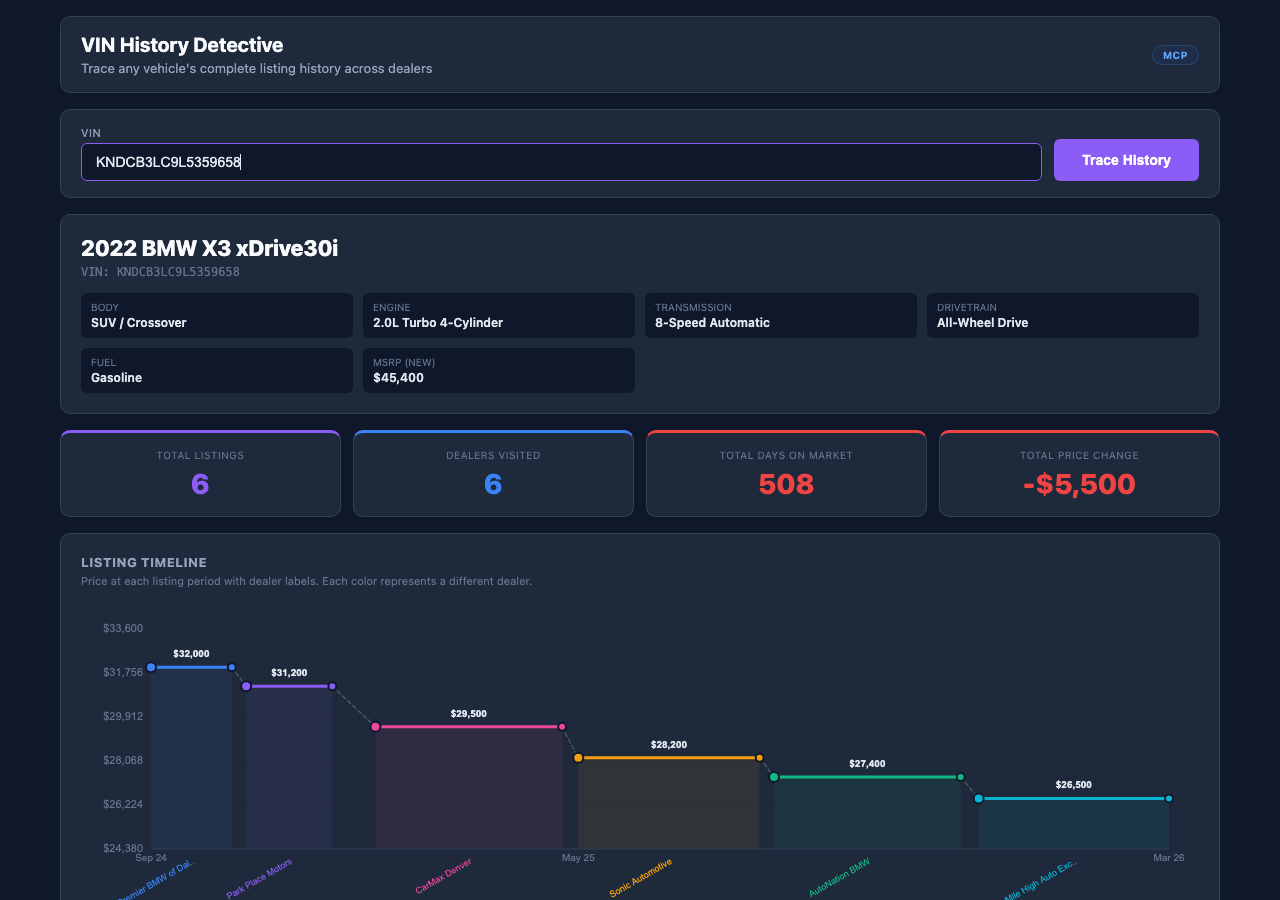Click the AutoNation BMW dealer label
1280x900 pixels.
point(839,877)
